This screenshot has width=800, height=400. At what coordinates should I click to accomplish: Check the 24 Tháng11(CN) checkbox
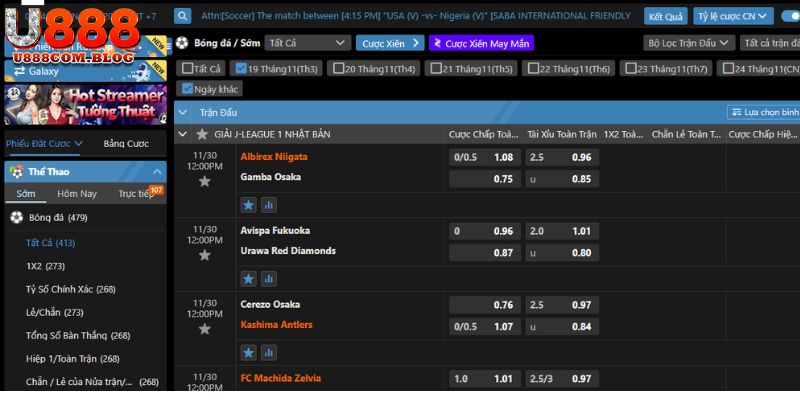click(728, 68)
